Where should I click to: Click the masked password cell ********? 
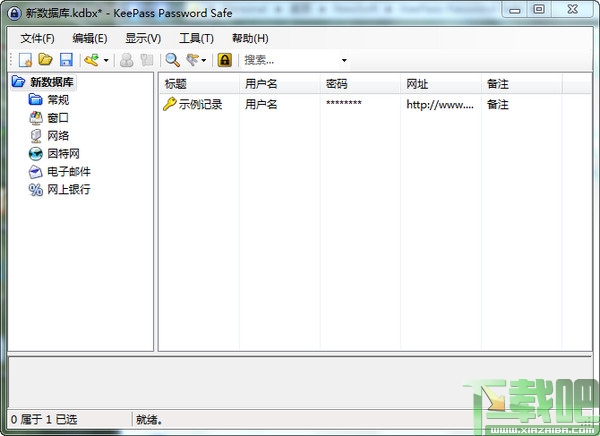[344, 103]
